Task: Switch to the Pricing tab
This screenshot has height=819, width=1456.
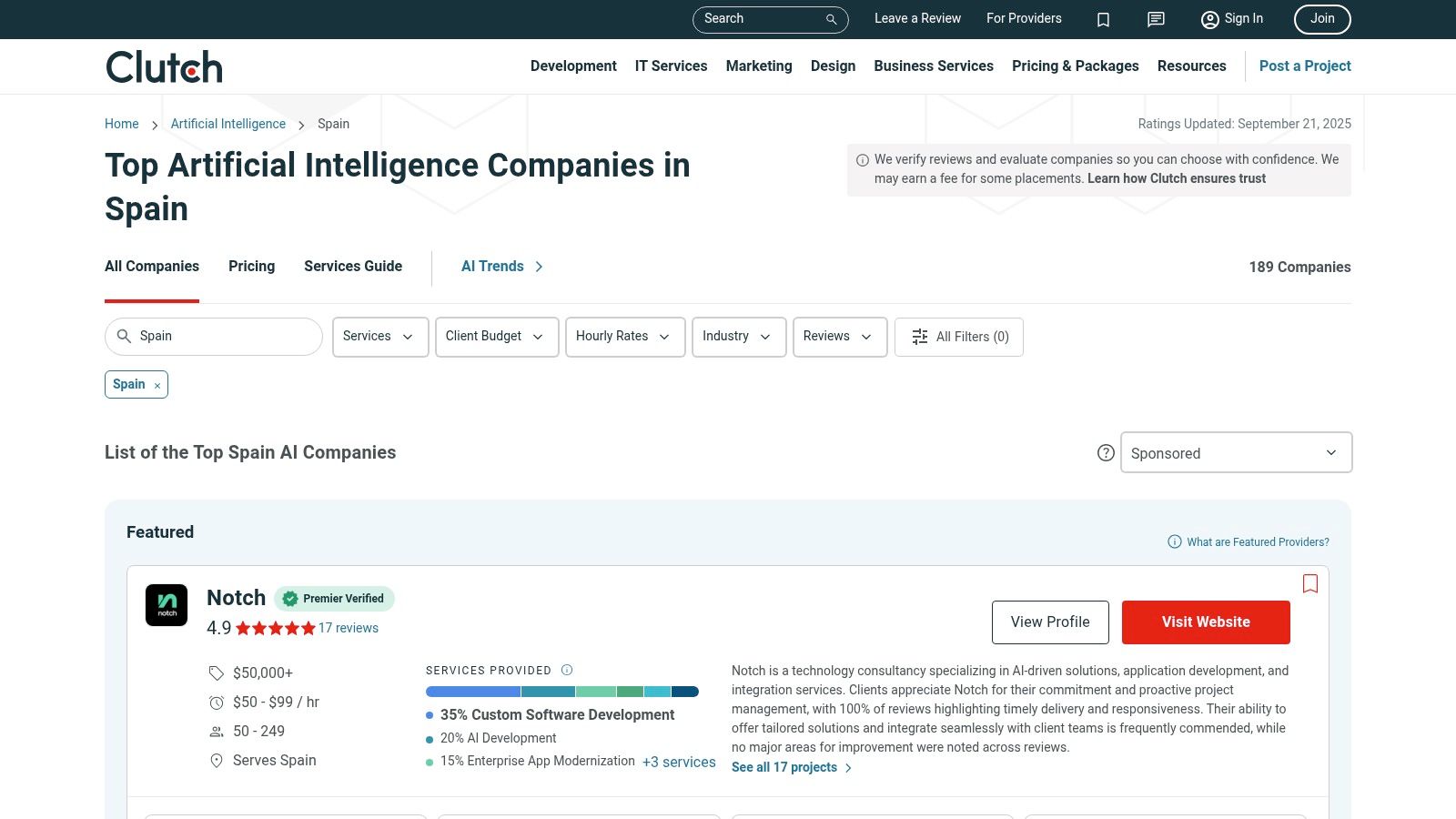Action: [x=251, y=266]
